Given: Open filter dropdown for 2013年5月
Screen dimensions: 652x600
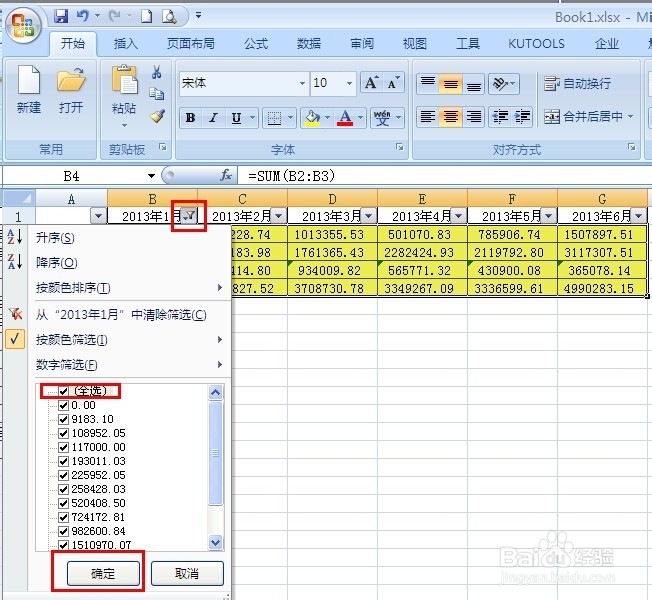Looking at the screenshot, I should tap(548, 216).
